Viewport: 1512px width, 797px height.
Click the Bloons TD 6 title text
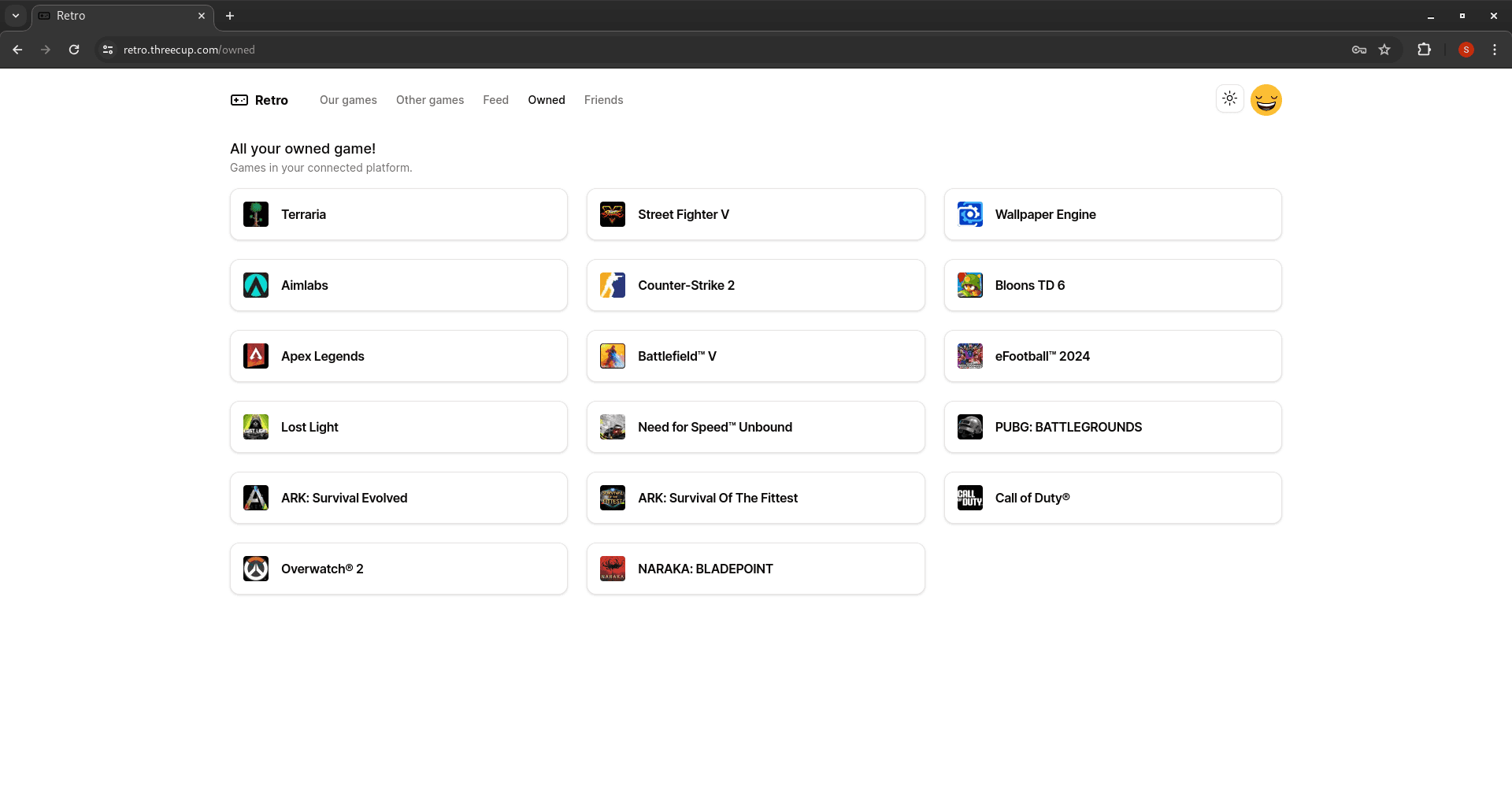click(1030, 285)
